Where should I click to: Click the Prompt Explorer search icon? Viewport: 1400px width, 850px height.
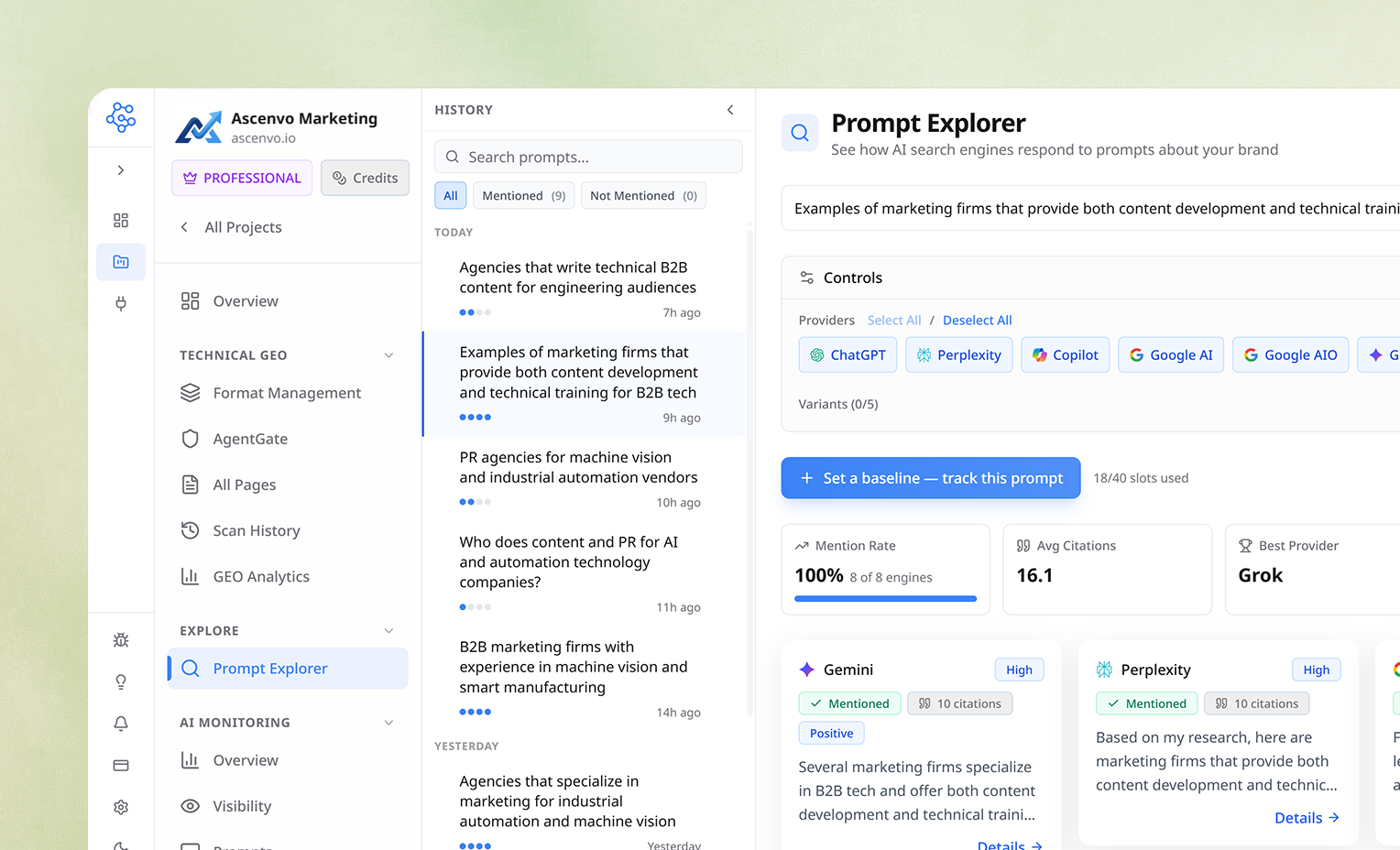800,133
